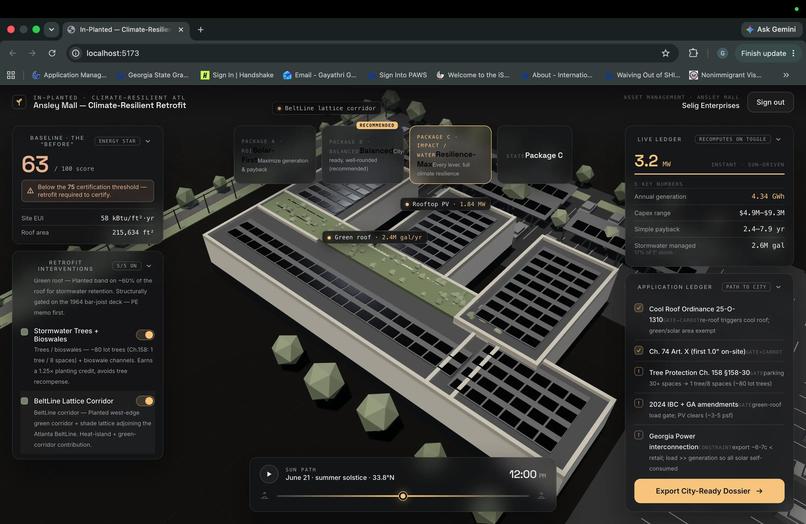Toggle BeltLine Lattice Corridor switch

coord(145,401)
